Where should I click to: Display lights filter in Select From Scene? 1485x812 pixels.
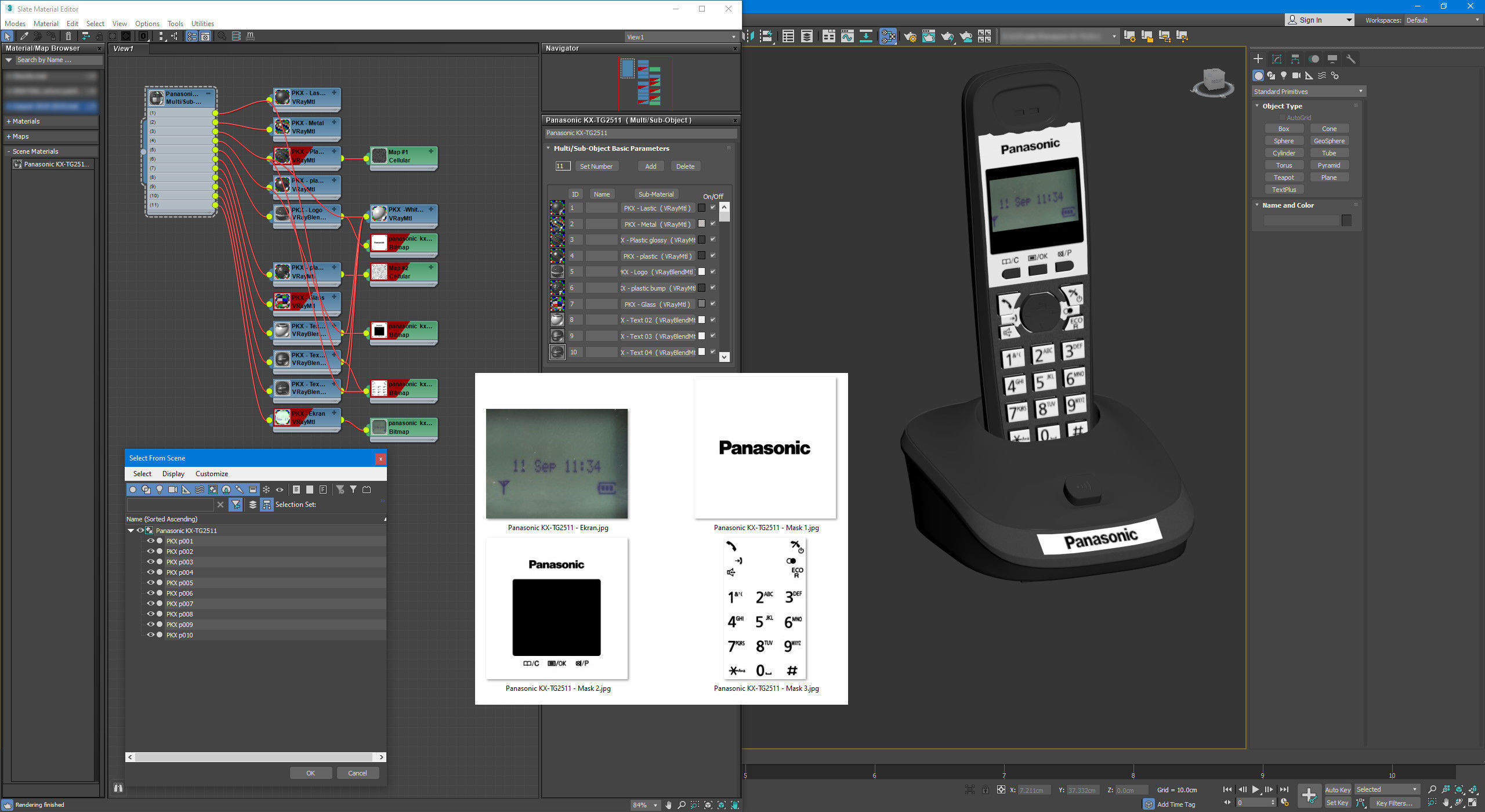160,490
